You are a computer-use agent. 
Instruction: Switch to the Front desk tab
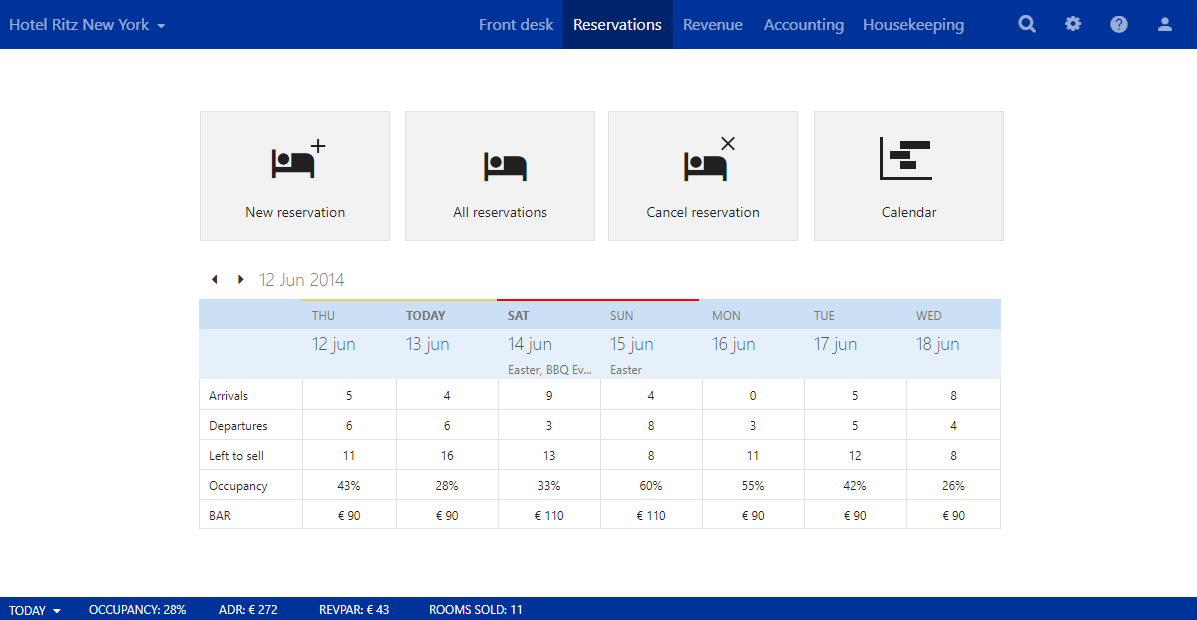516,24
